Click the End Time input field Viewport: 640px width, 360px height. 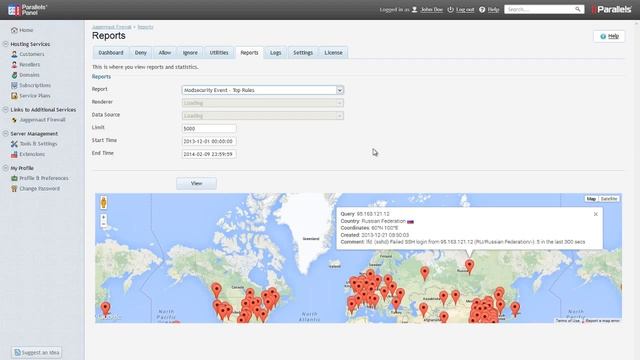[209, 154]
